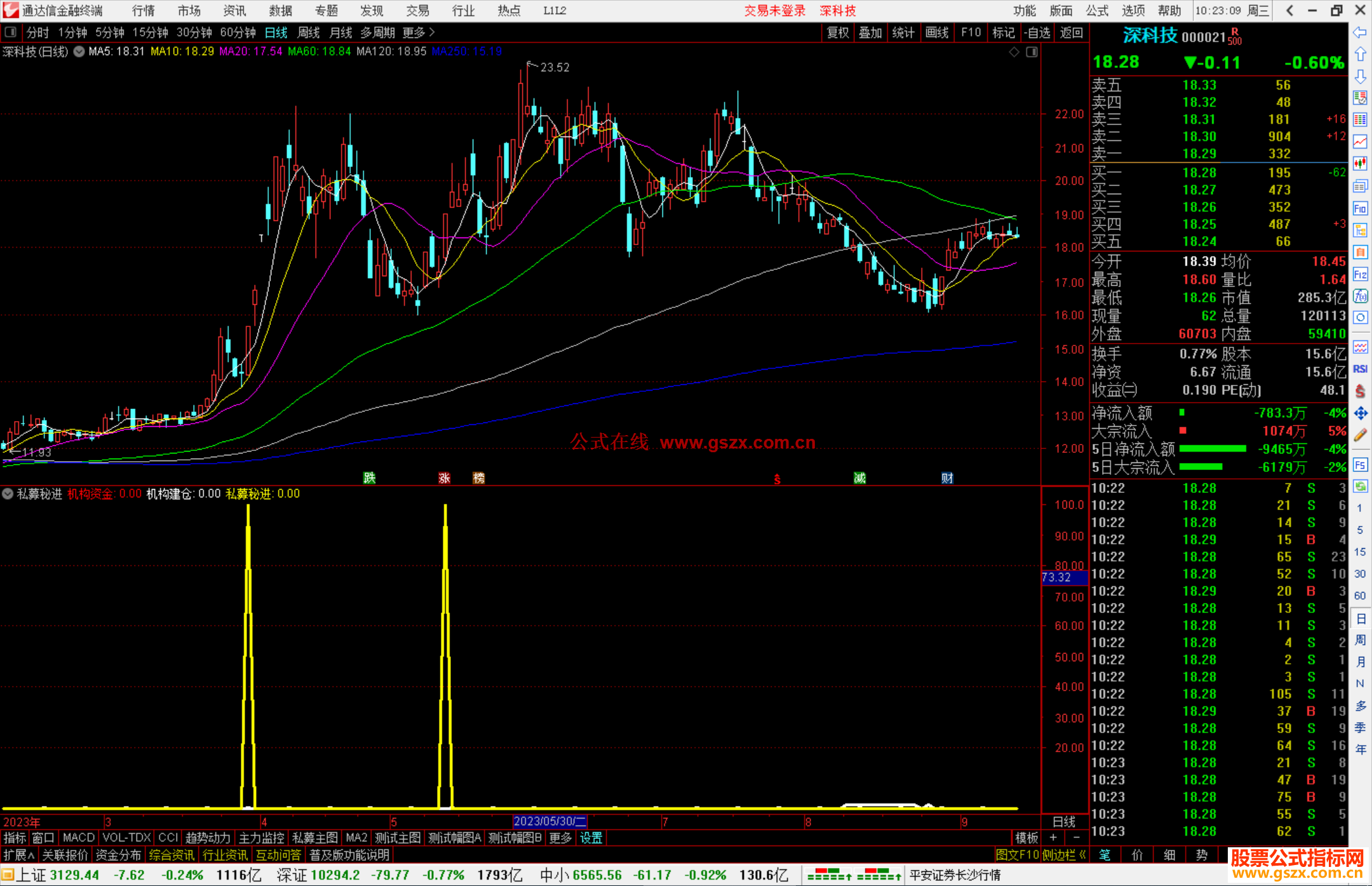Screen dimensions: 1372x886
Task: Open the 行情 menu
Action: click(143, 11)
